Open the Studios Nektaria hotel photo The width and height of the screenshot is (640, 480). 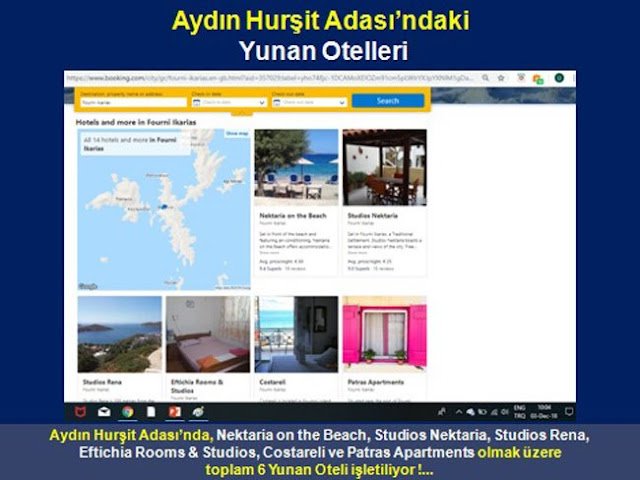click(384, 166)
